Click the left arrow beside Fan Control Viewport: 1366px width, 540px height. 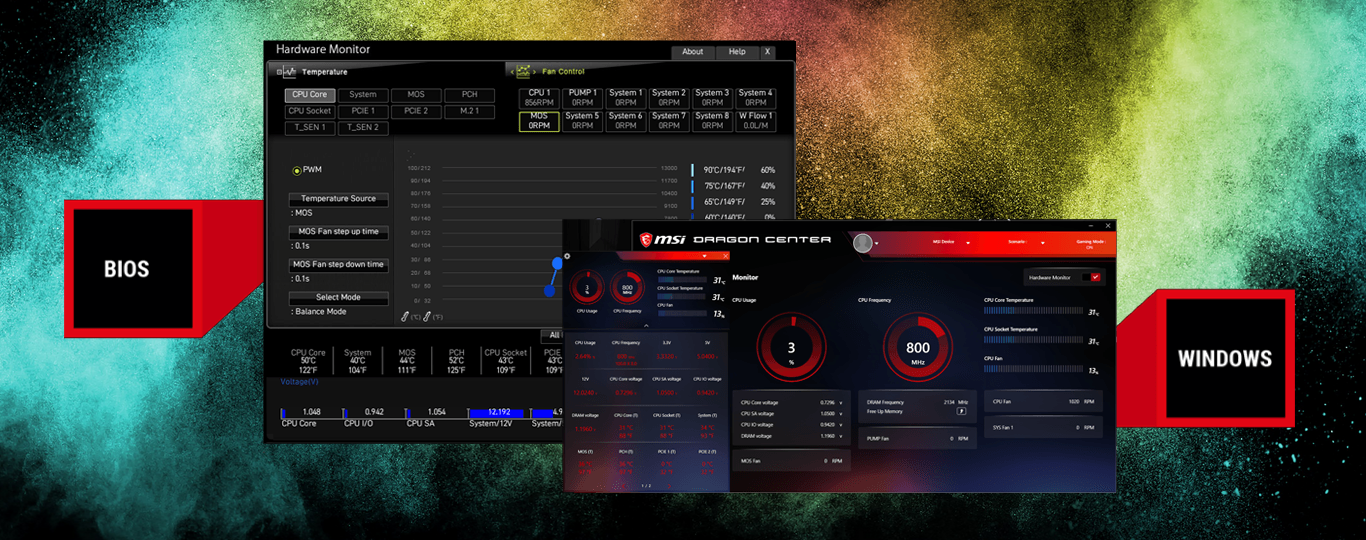[510, 72]
